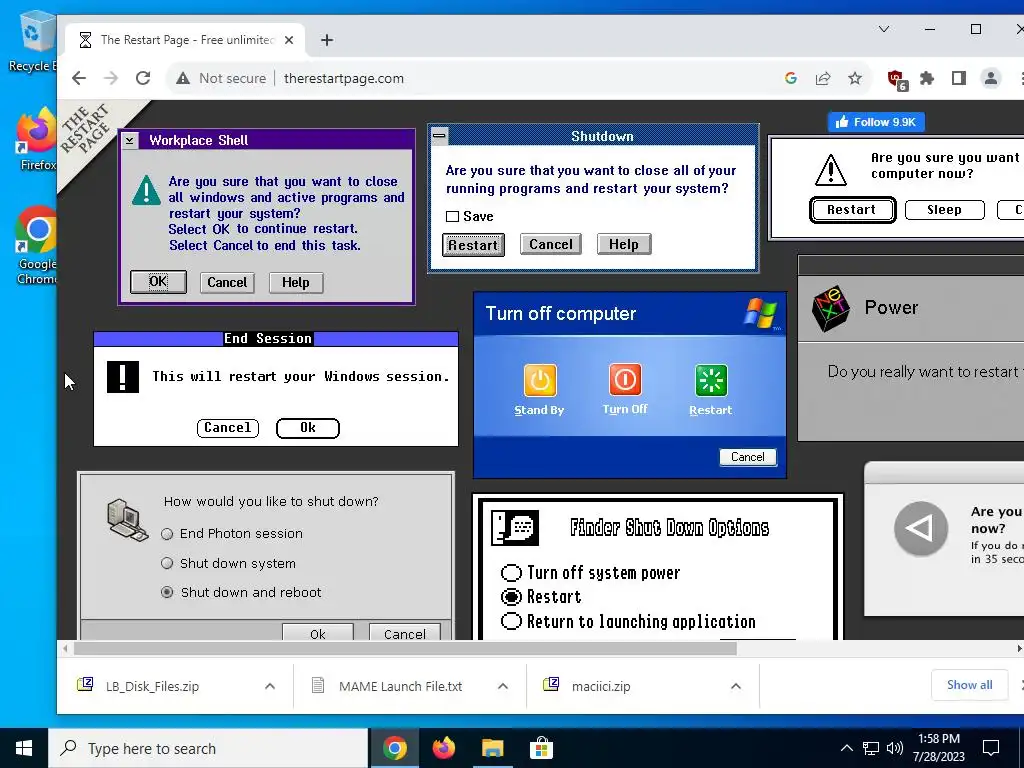This screenshot has width=1024, height=768.
Task: Click Help in Workplace Shell dialog
Action: 296,283
